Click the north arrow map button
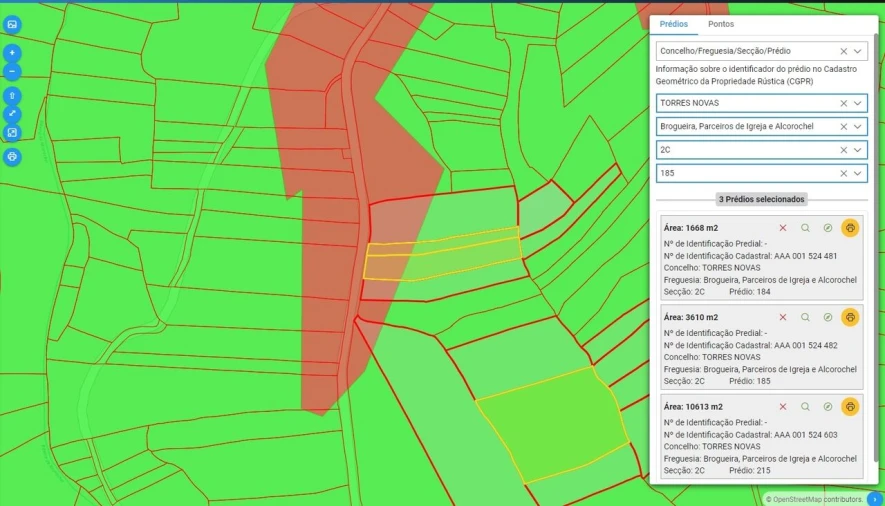 pyautogui.click(x=12, y=96)
